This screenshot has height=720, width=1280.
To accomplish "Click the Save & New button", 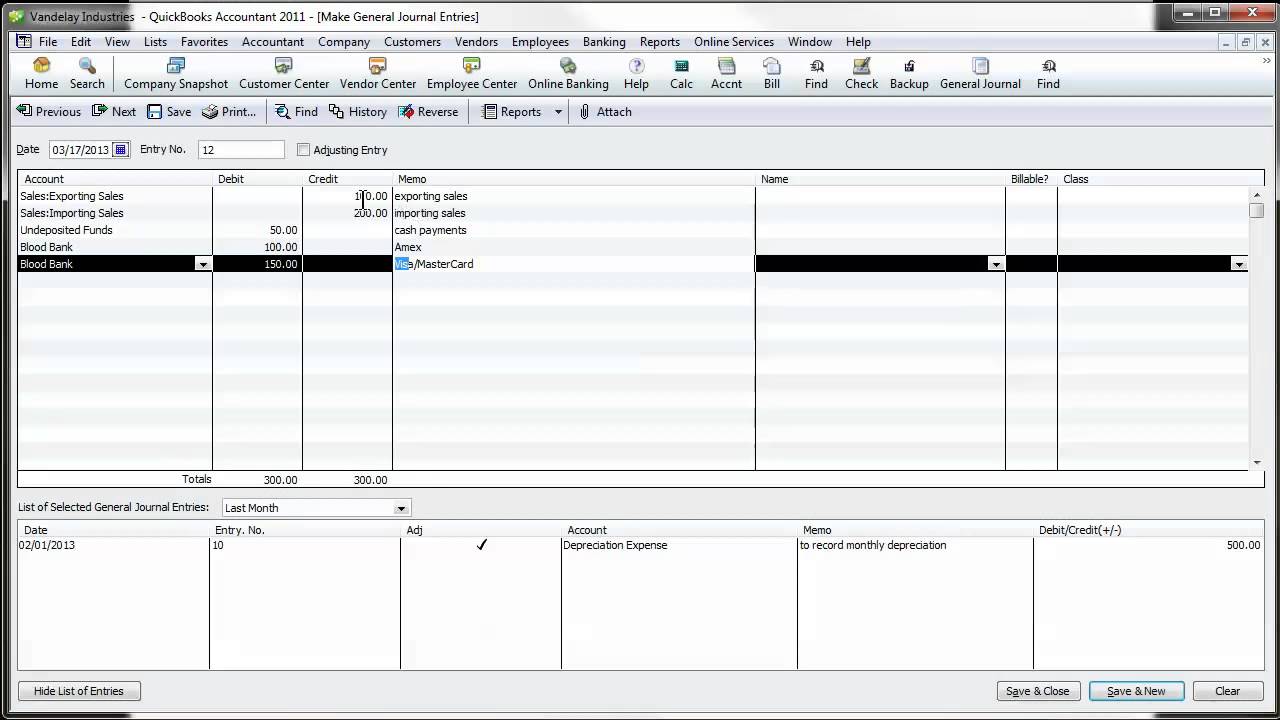I will 1136,691.
